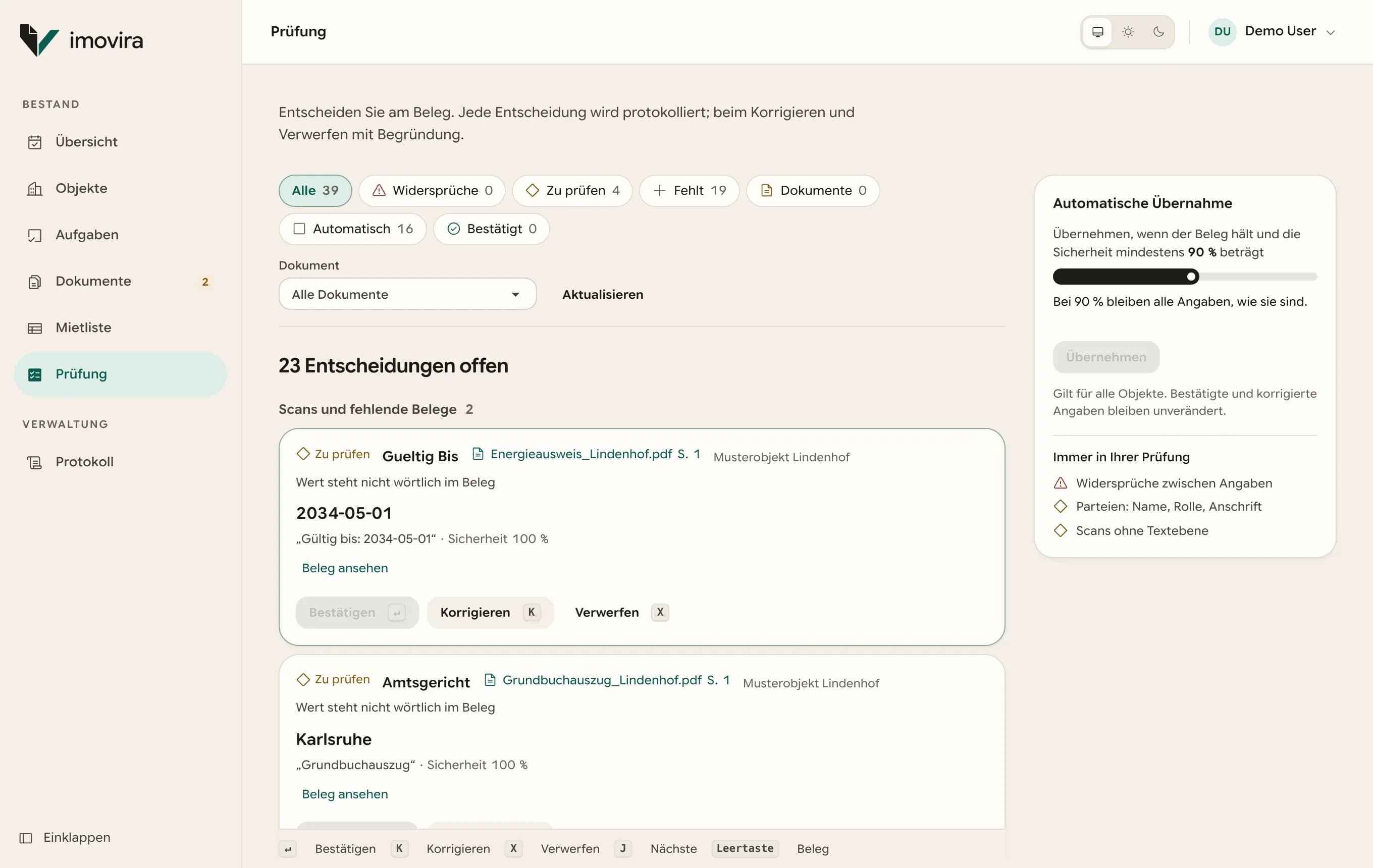Select the Widersprüche 0 filter tab
This screenshot has width=1373, height=868.
(x=432, y=190)
